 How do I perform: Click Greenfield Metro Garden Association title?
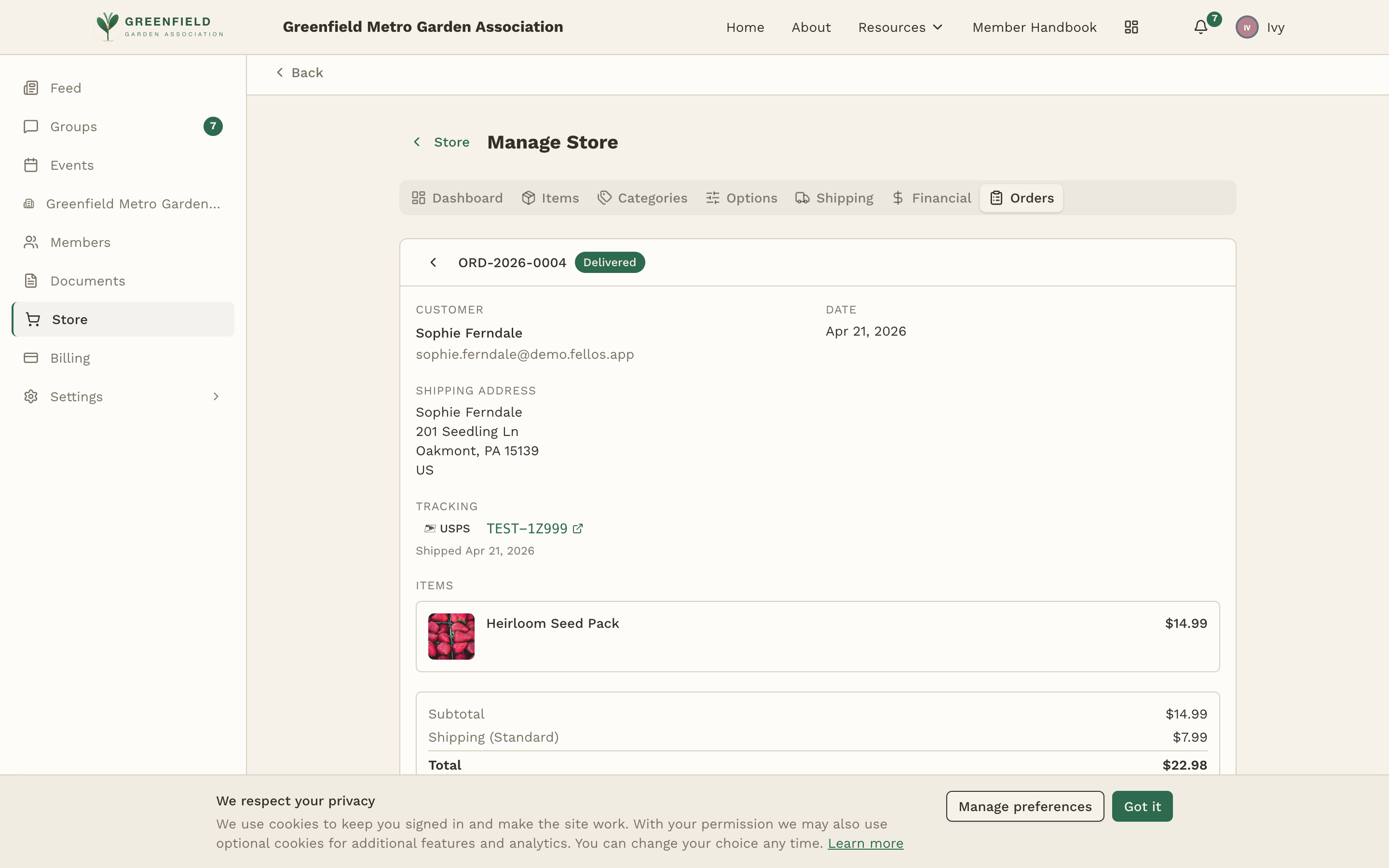(x=422, y=27)
